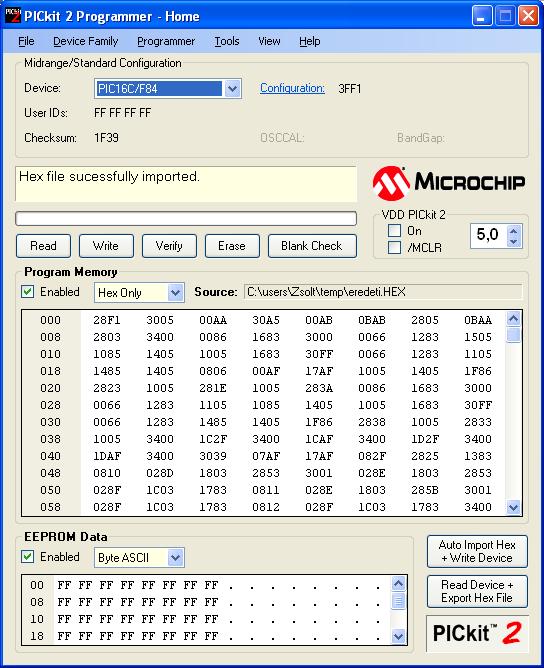This screenshot has width=544, height=668.
Task: Click EEPROM Data scroll up arrow
Action: click(x=399, y=584)
